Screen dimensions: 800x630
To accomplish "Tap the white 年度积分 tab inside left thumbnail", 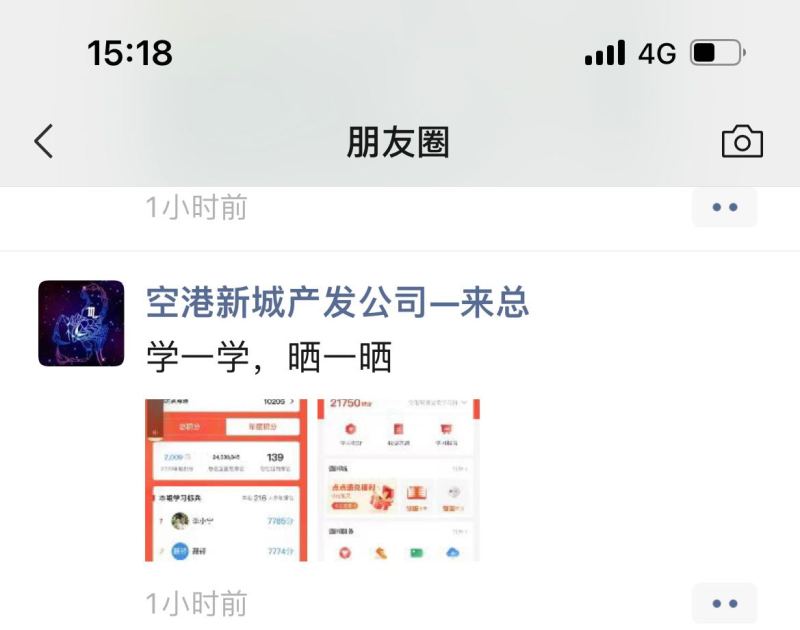I will 262,426.
